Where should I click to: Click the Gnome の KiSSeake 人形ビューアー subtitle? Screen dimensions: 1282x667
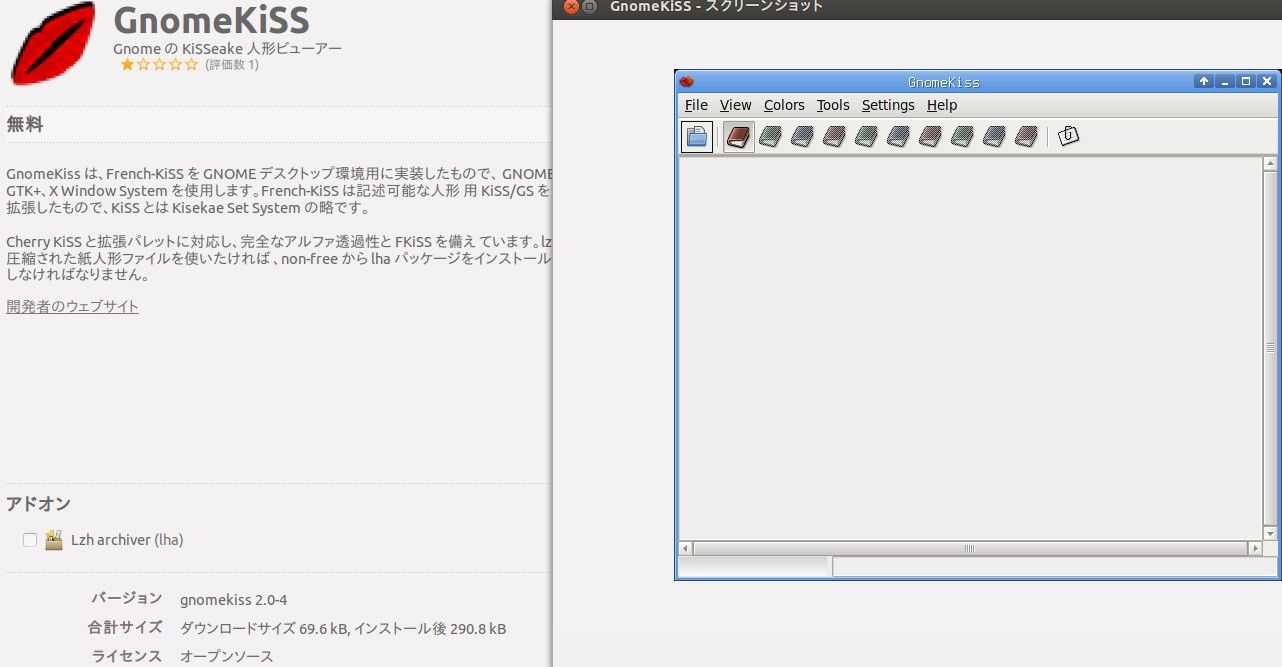[x=228, y=48]
